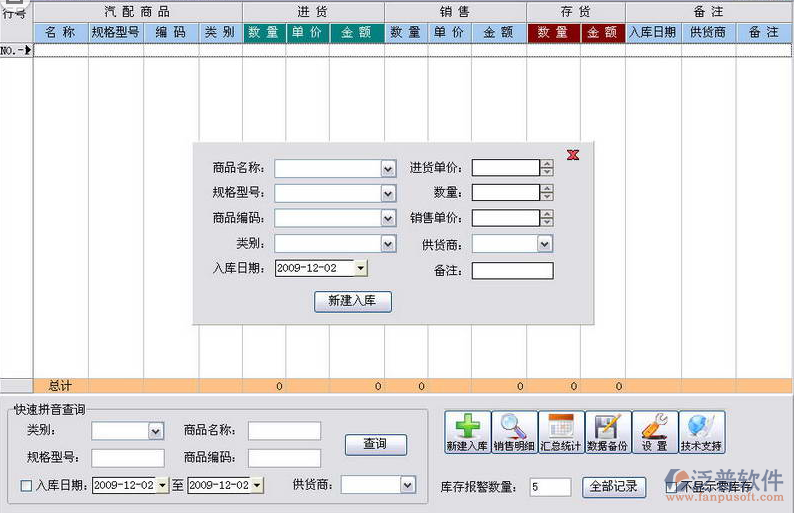Open 设置 wrench toolbar icon

click(x=655, y=432)
